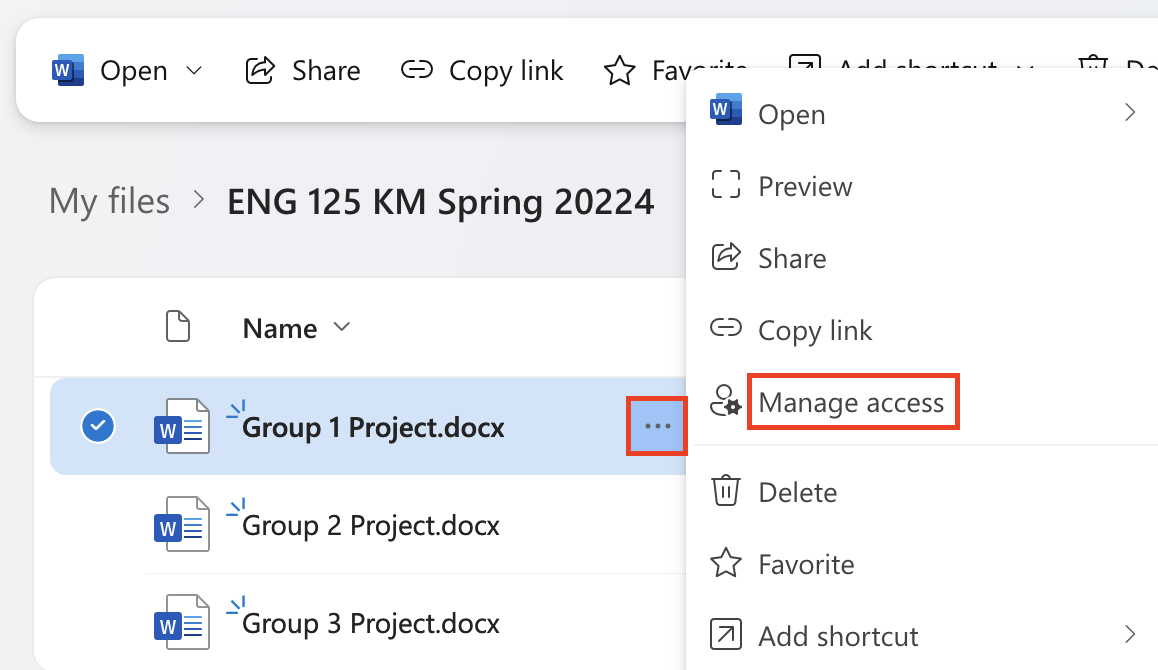
Task: Click the Add shortcut icon in the context menu
Action: 724,635
